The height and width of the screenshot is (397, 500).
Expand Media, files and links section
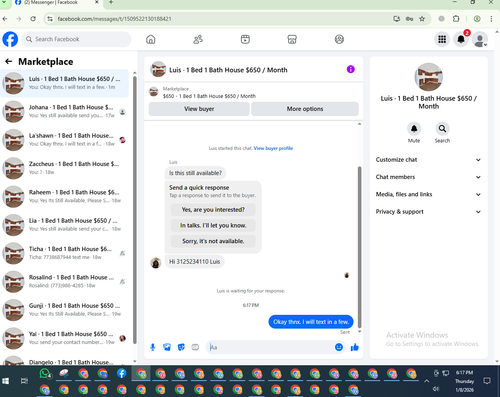[x=429, y=194]
